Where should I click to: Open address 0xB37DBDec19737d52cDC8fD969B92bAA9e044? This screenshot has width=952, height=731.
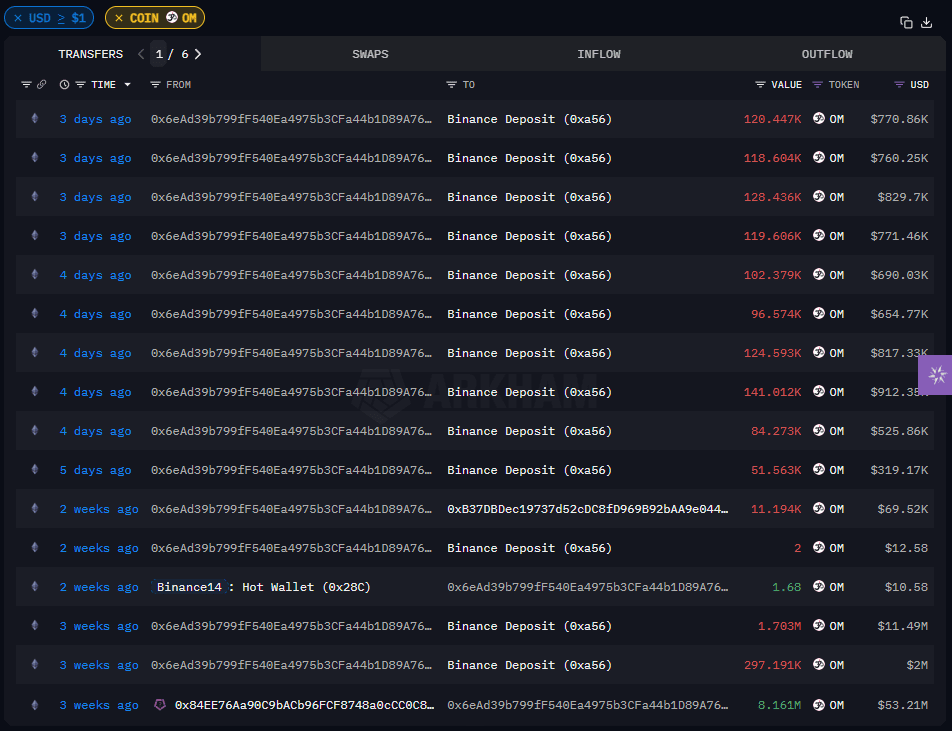(x=588, y=509)
